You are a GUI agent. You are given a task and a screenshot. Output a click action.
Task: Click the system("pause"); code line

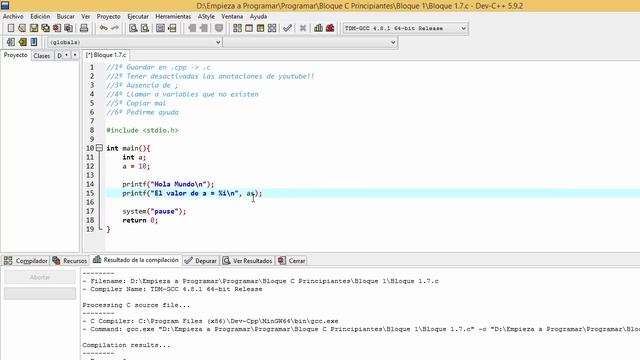coord(154,211)
